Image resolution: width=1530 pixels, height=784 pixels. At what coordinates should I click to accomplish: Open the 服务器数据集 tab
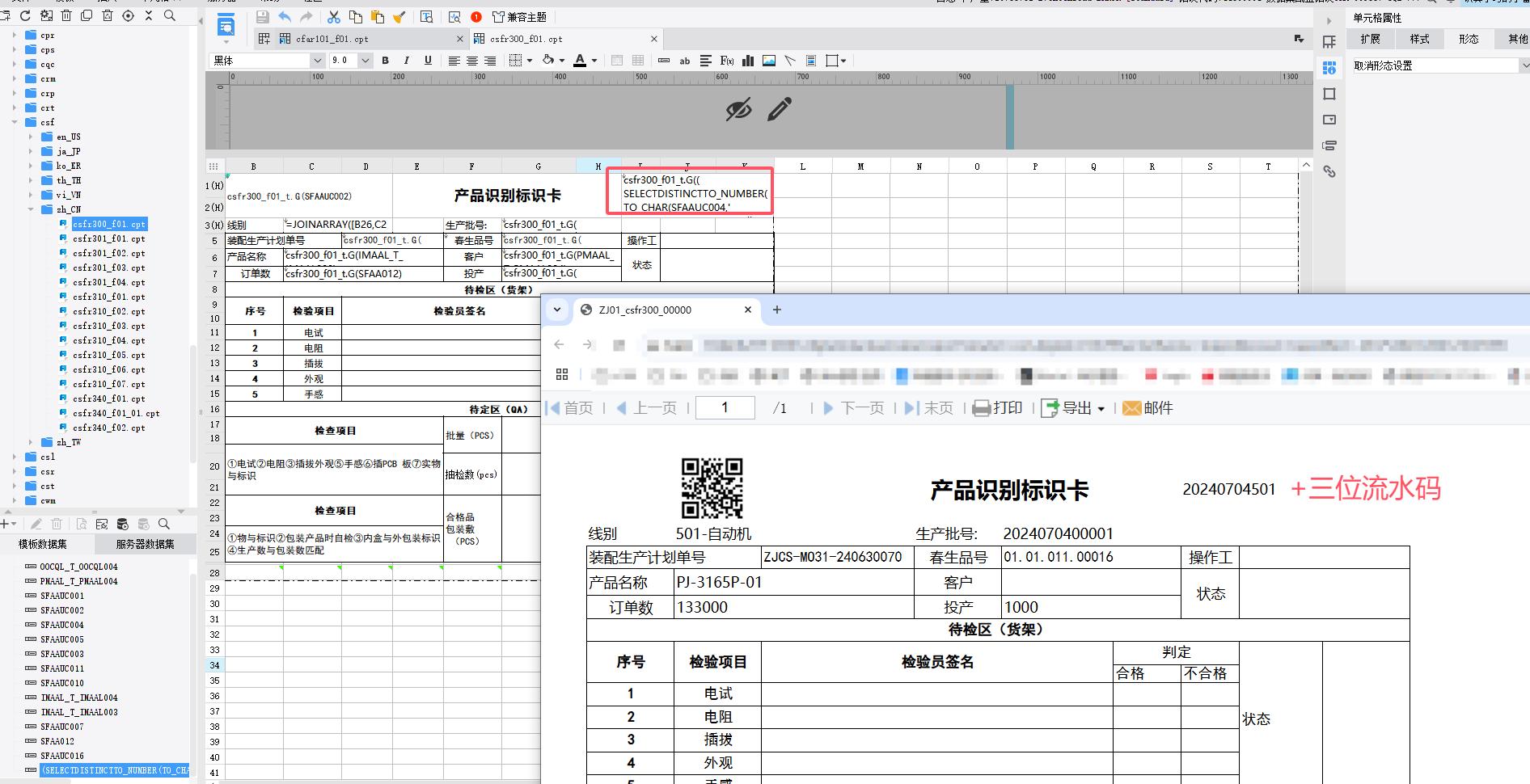click(x=146, y=544)
